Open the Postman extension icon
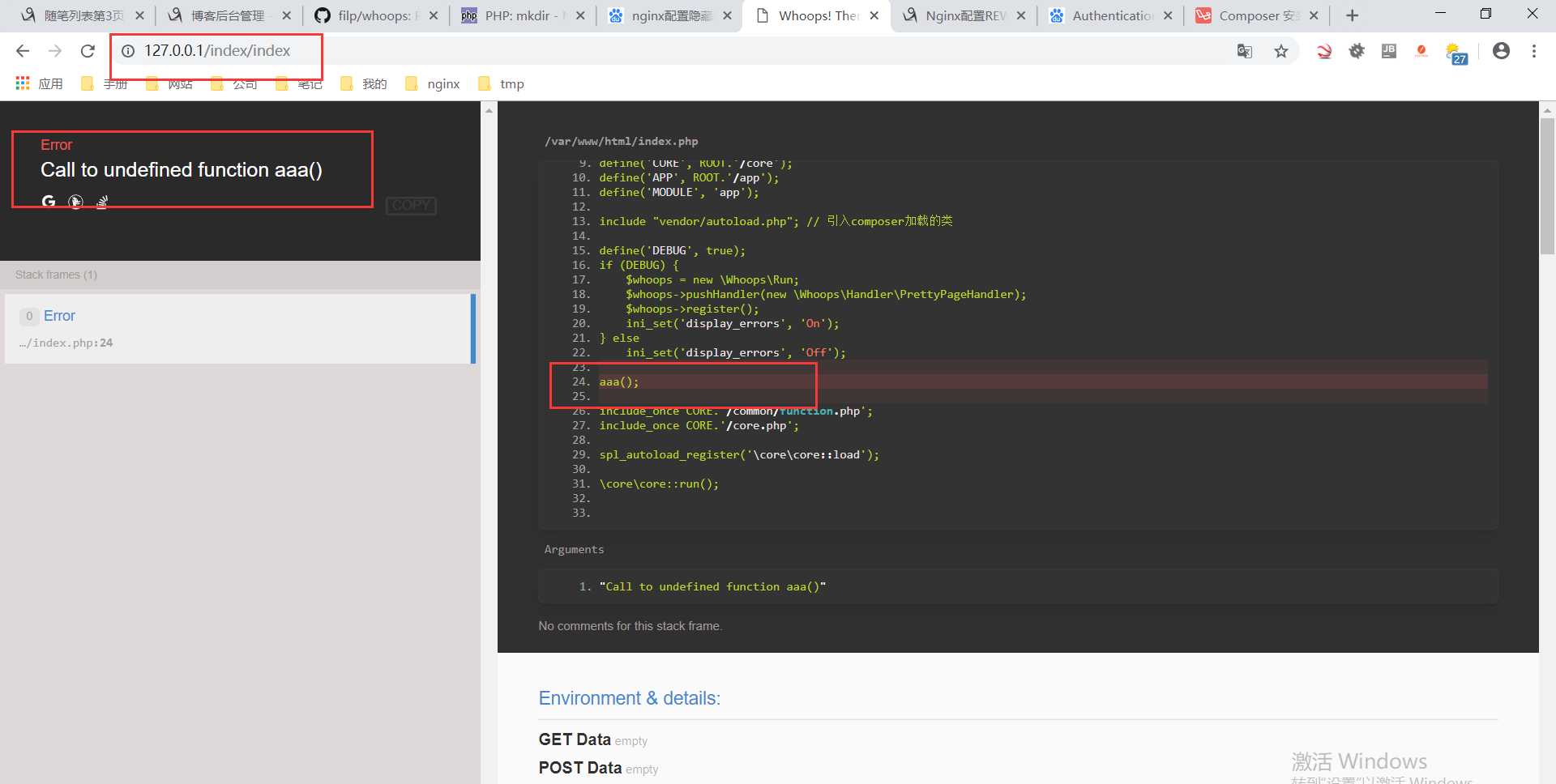Screen dimensions: 1556x784 [x=1421, y=51]
